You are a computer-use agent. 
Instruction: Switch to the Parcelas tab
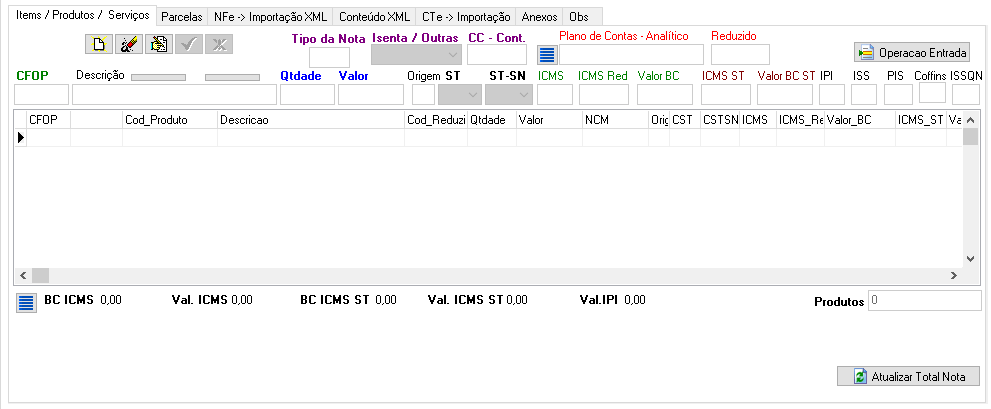[181, 17]
